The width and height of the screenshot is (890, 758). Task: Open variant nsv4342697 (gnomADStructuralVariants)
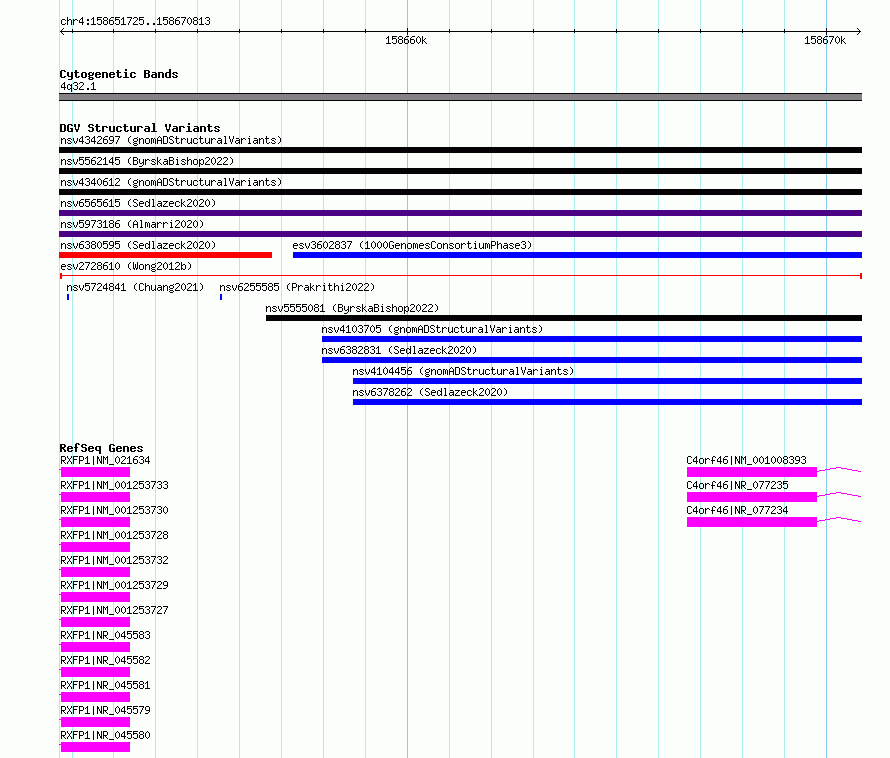[171, 140]
